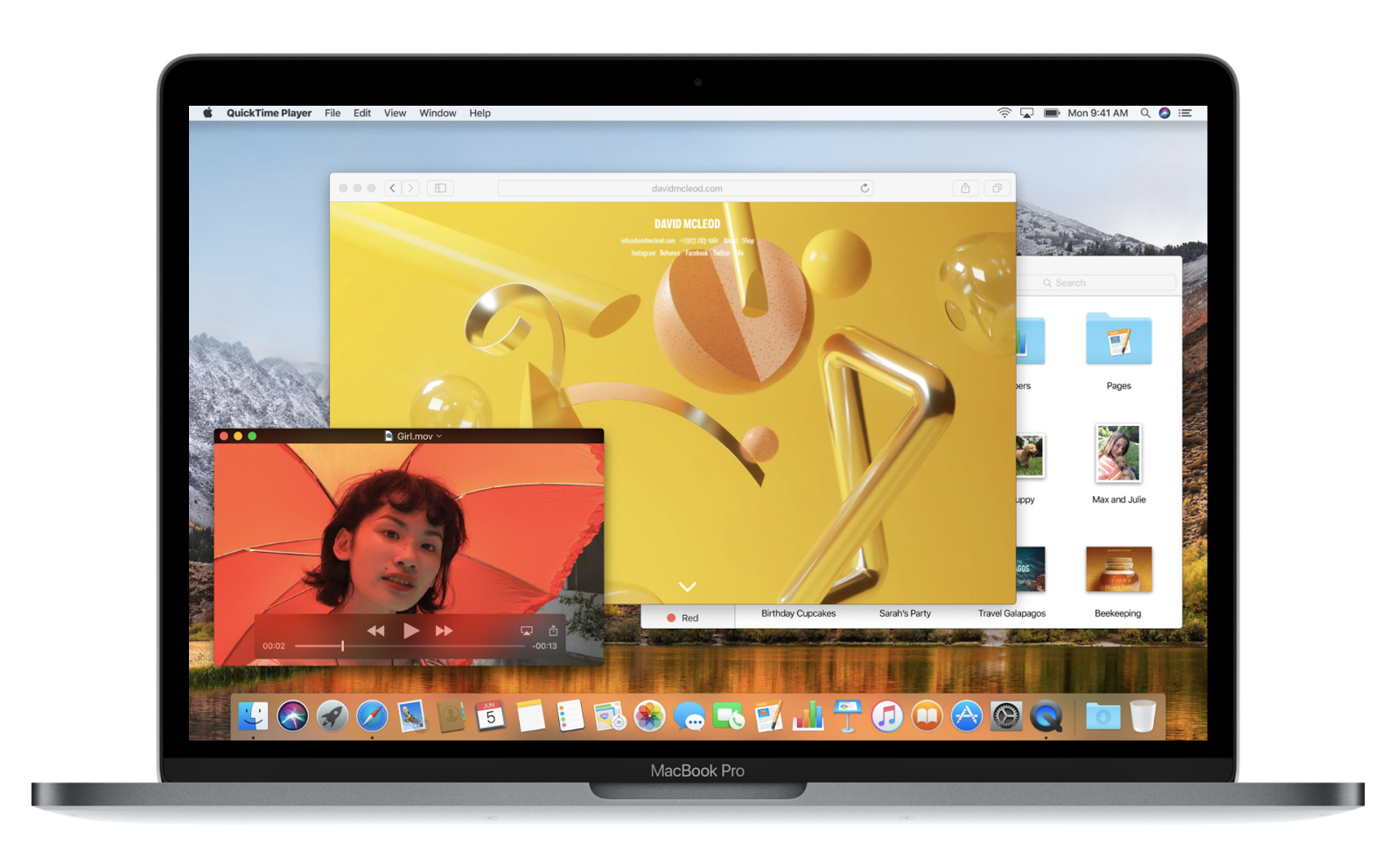Open iTunes music note icon in Dock

click(886, 716)
